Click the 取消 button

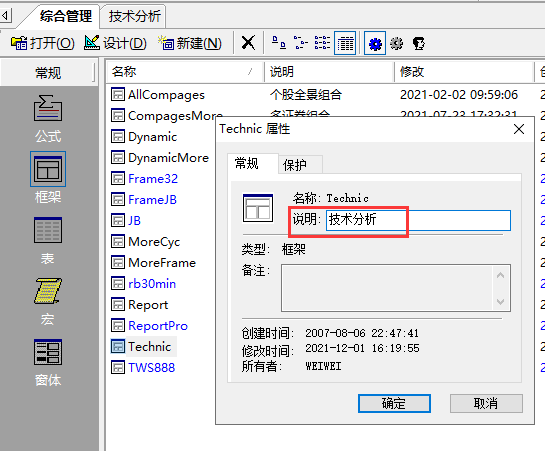click(486, 403)
